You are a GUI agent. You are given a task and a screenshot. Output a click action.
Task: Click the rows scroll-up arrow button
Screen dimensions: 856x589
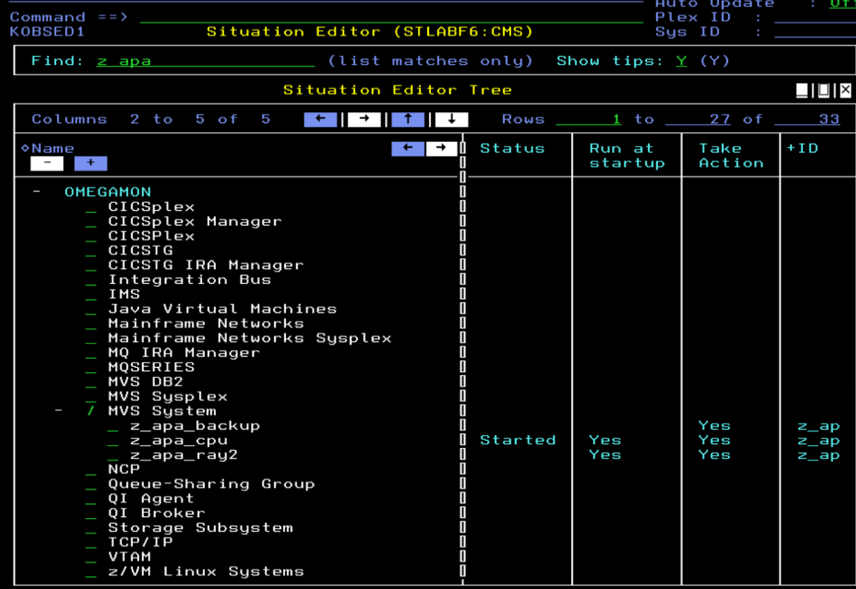click(x=408, y=119)
